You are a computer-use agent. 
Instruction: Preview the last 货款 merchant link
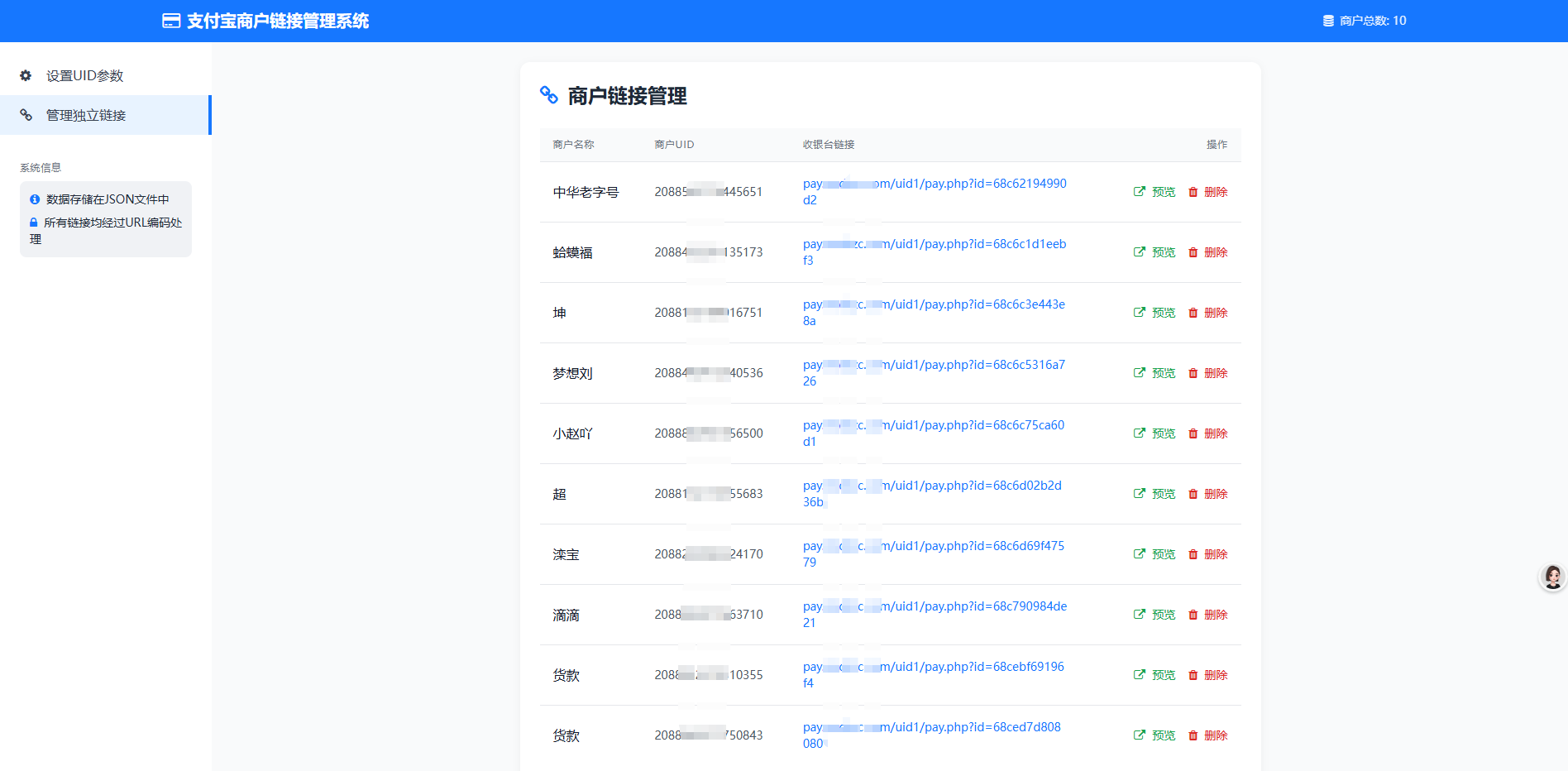tap(1154, 735)
